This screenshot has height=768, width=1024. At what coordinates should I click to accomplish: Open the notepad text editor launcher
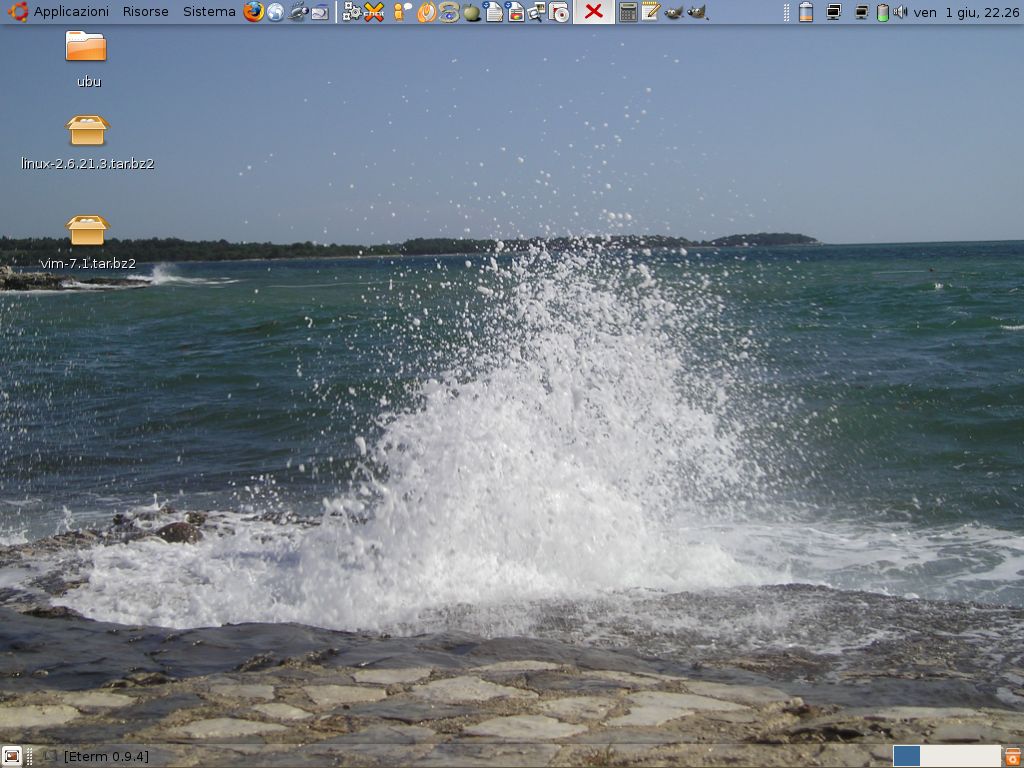tap(651, 12)
